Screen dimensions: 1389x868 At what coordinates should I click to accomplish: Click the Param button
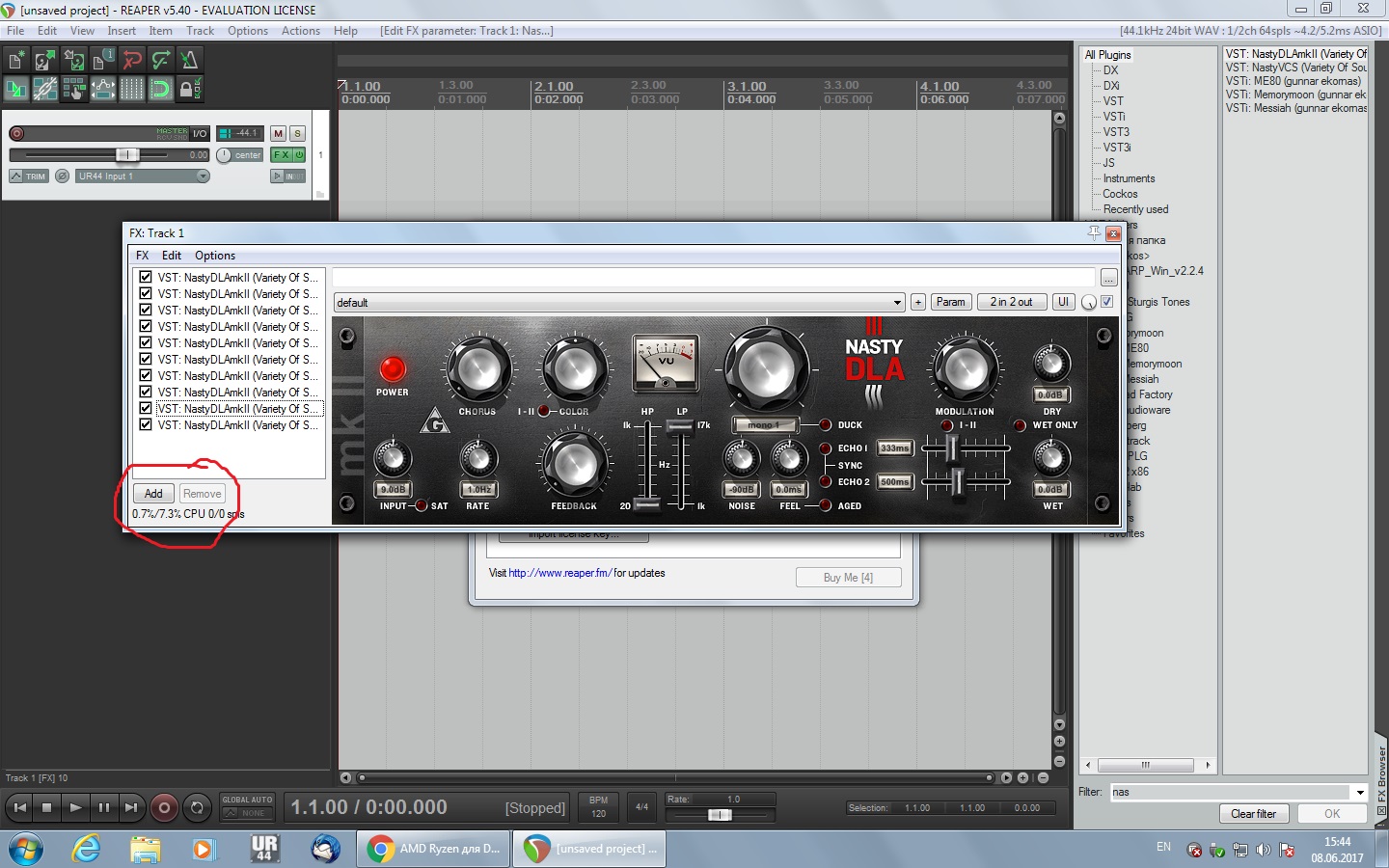point(950,302)
